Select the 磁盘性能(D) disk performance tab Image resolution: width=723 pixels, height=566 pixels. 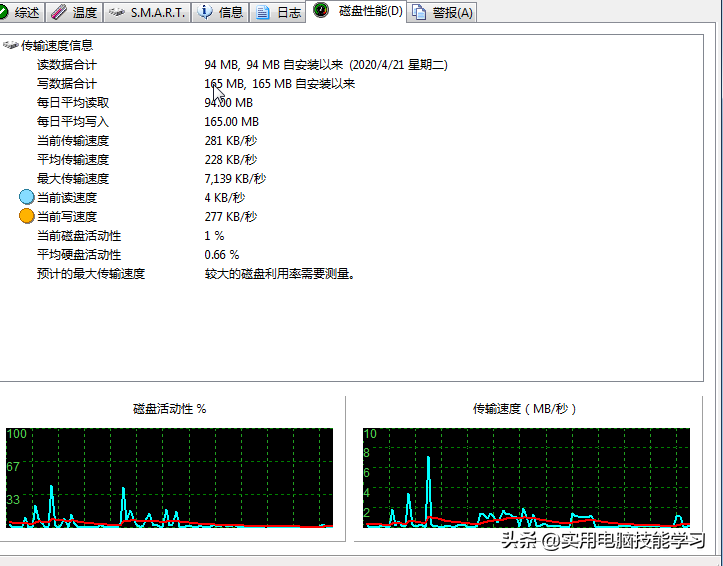point(356,11)
